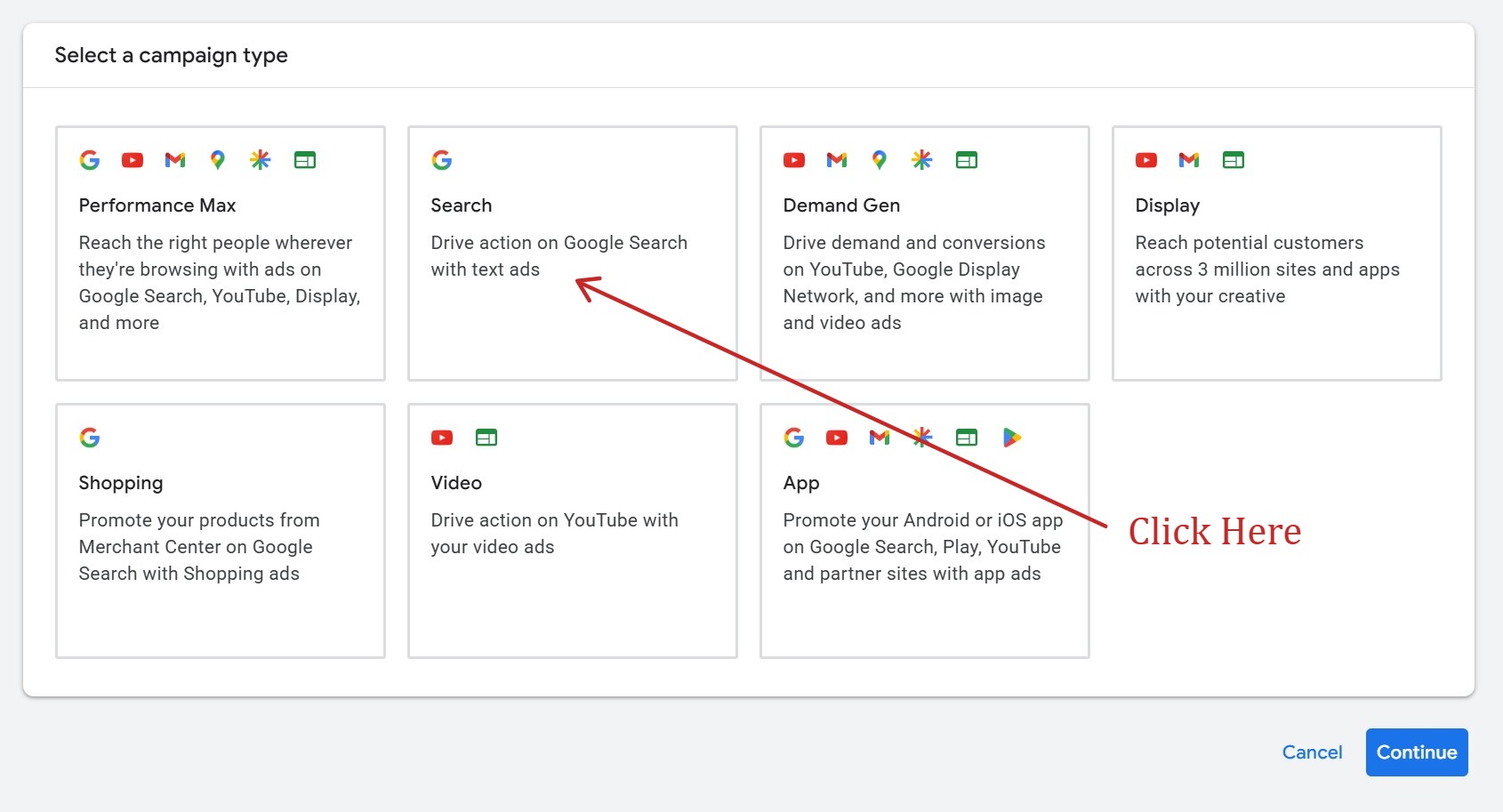Click the Gmail icon in Demand Gen card
The height and width of the screenshot is (812, 1503).
[837, 160]
